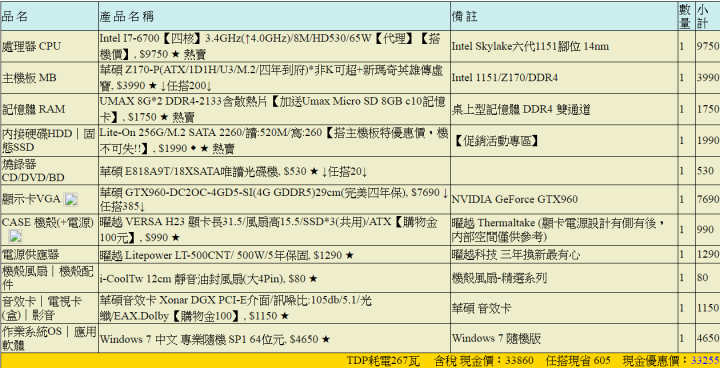Click the 1290 subtotal for power supply
Screen dimensions: 720x368
pos(708,255)
